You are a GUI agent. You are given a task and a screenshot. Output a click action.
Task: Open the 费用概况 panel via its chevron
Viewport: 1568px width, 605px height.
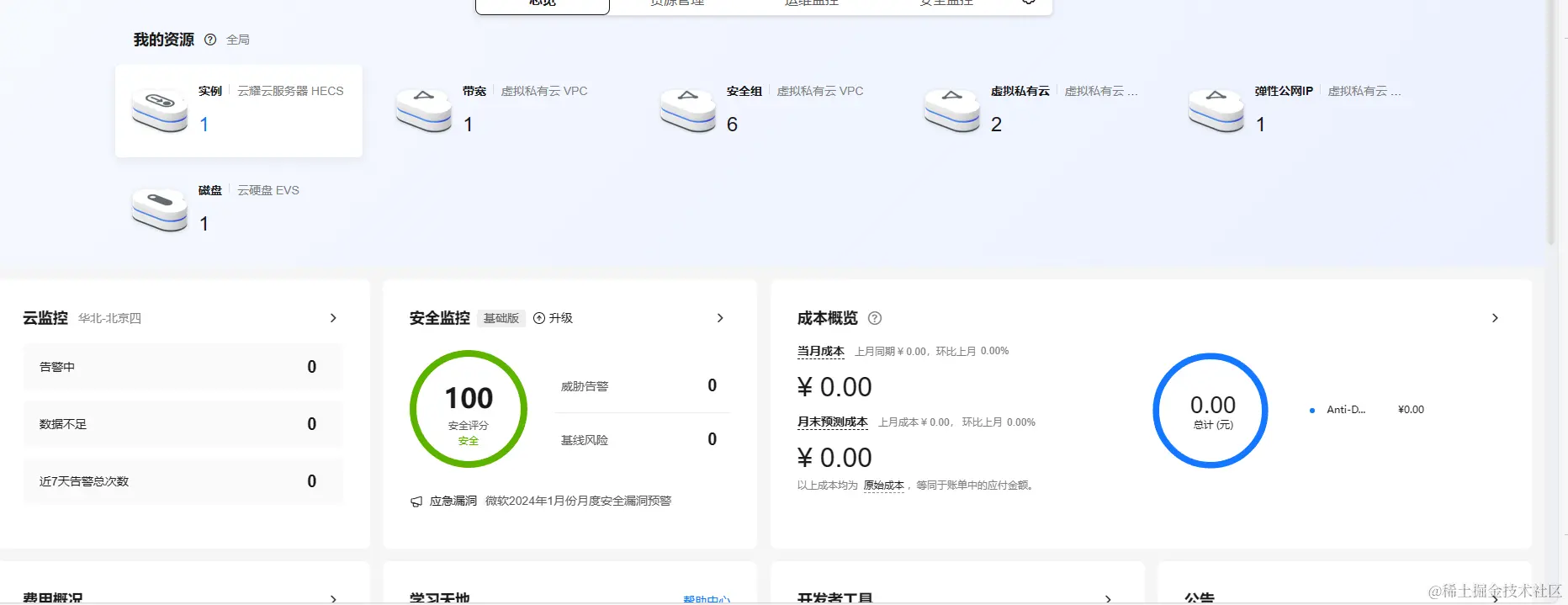pos(333,599)
